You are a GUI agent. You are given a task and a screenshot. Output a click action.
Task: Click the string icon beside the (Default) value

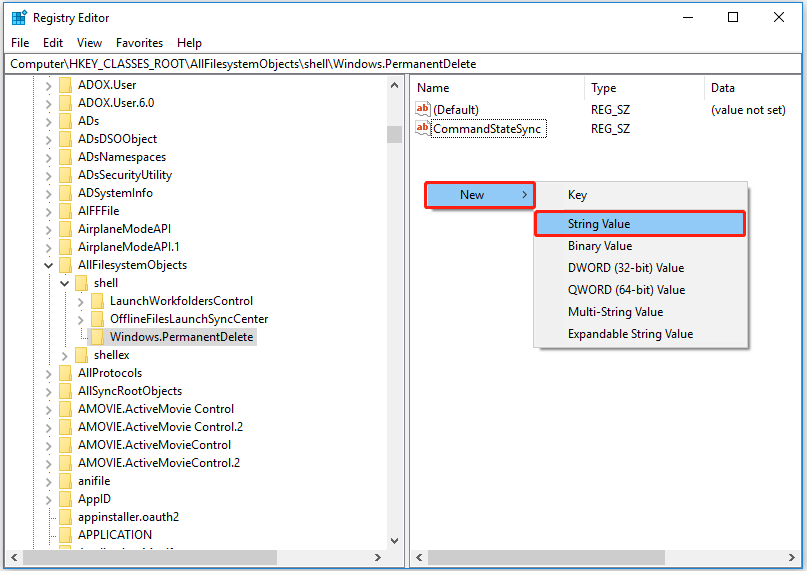click(423, 110)
